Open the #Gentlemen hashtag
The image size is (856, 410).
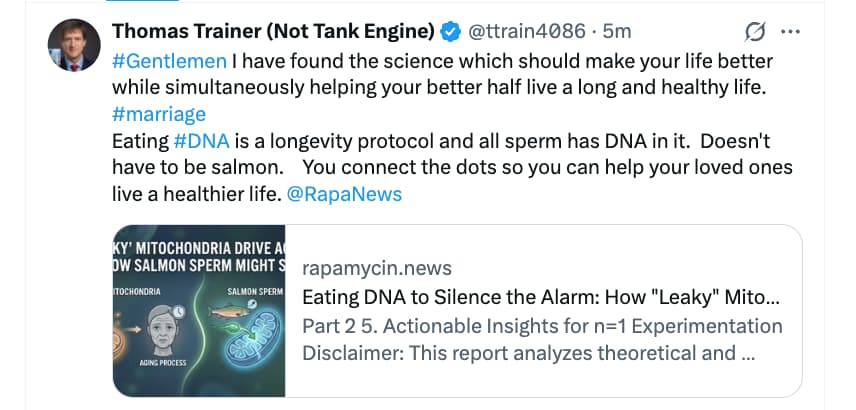(x=169, y=60)
